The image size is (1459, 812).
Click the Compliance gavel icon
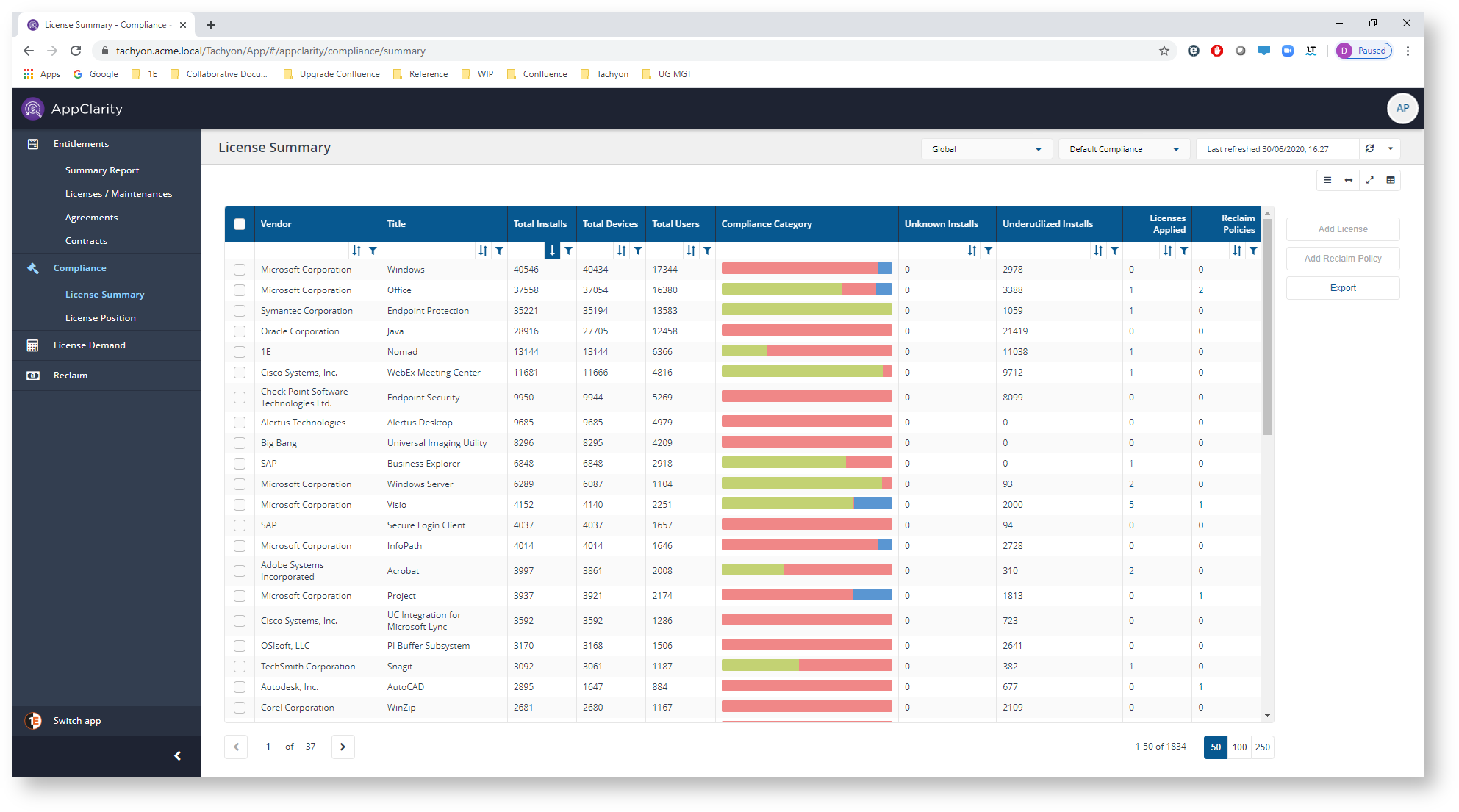pyautogui.click(x=33, y=268)
